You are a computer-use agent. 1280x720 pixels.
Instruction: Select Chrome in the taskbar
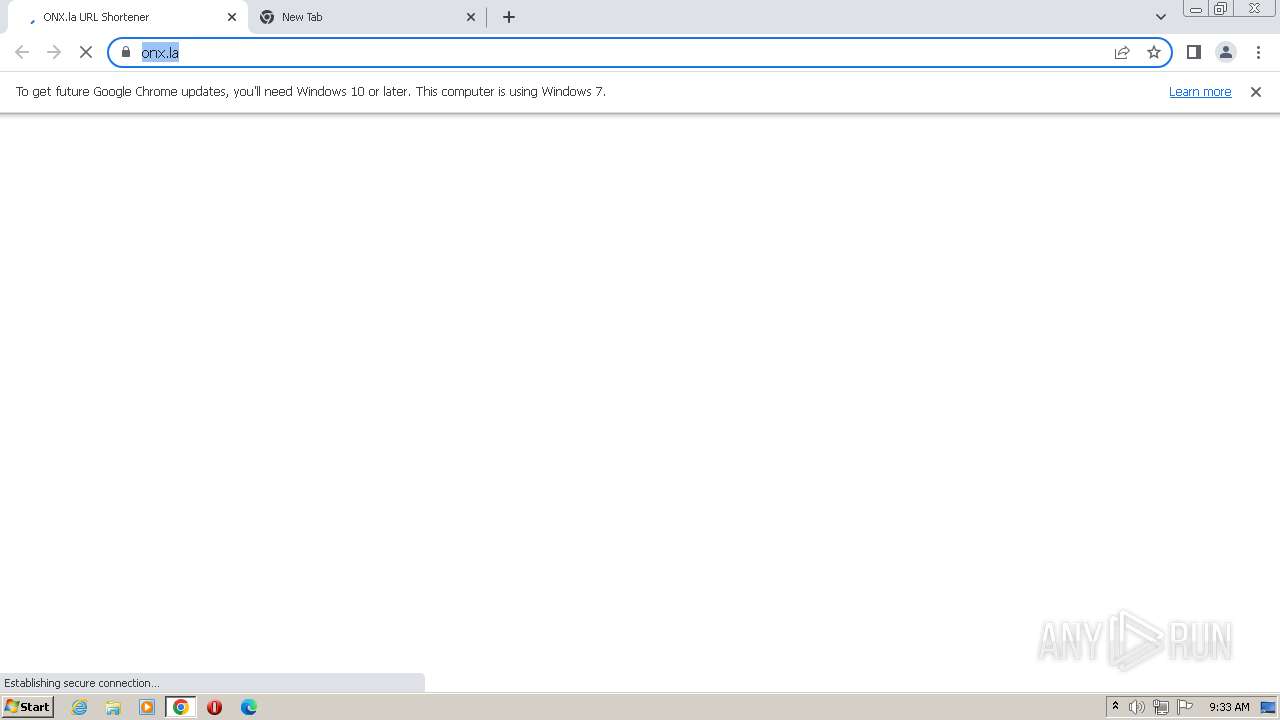[181, 707]
